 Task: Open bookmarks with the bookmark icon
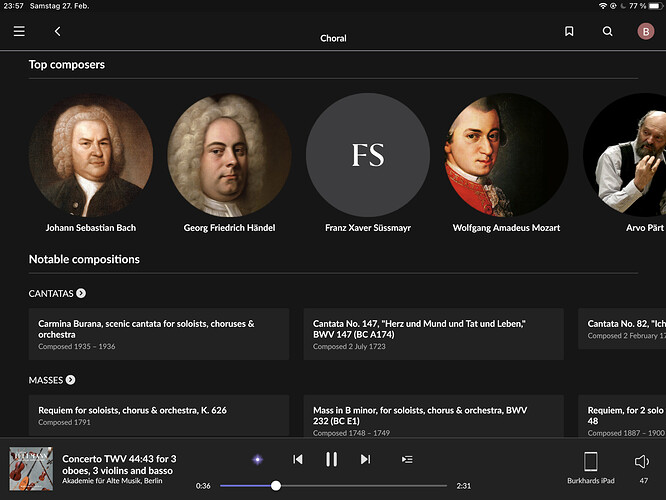coord(569,31)
